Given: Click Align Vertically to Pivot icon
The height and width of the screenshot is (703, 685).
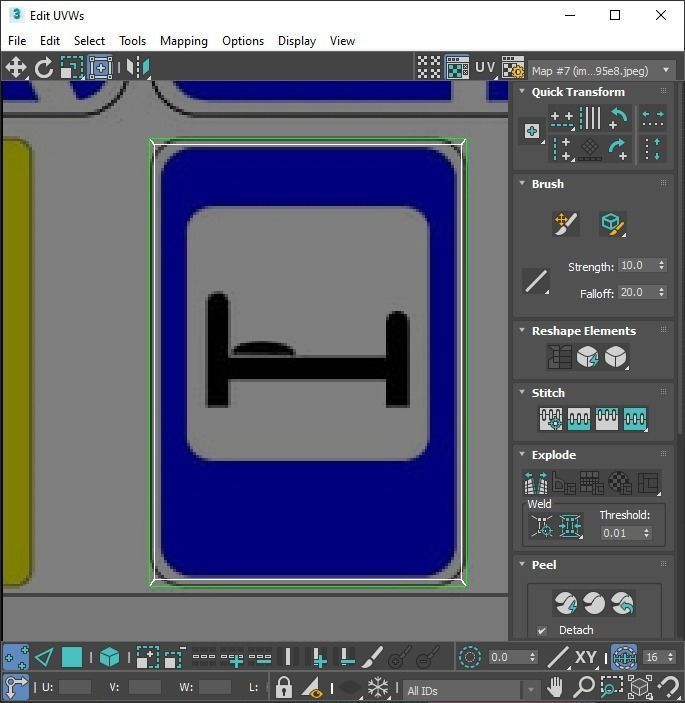Looking at the screenshot, I should click(x=562, y=149).
